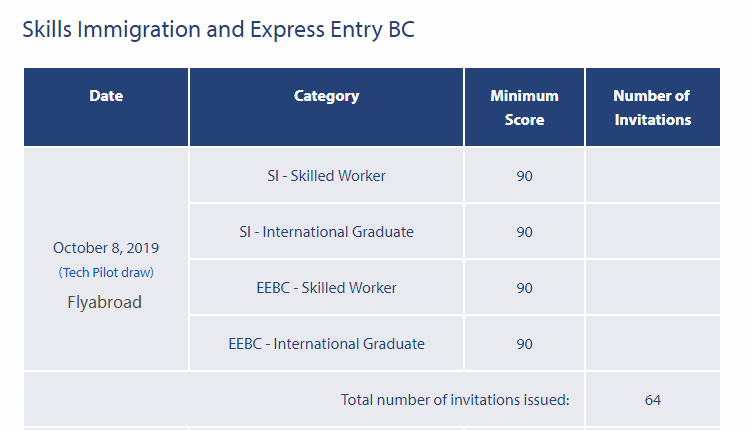The image size is (749, 430).
Task: Click the minimum score for EEBC - International Graduate
Action: (524, 344)
